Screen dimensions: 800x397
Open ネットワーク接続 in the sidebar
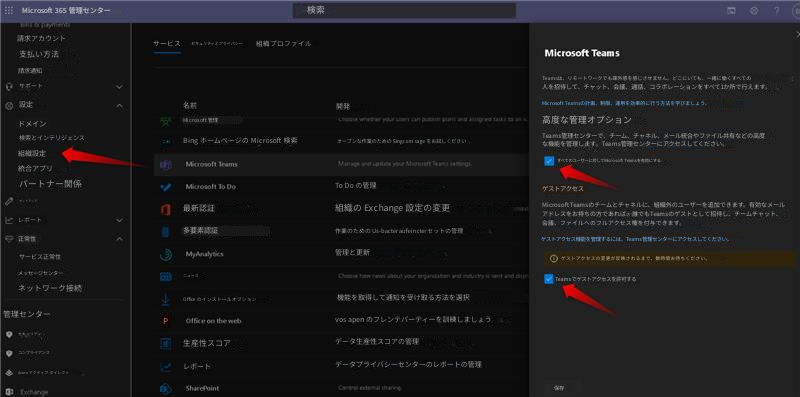pyautogui.click(x=50, y=288)
